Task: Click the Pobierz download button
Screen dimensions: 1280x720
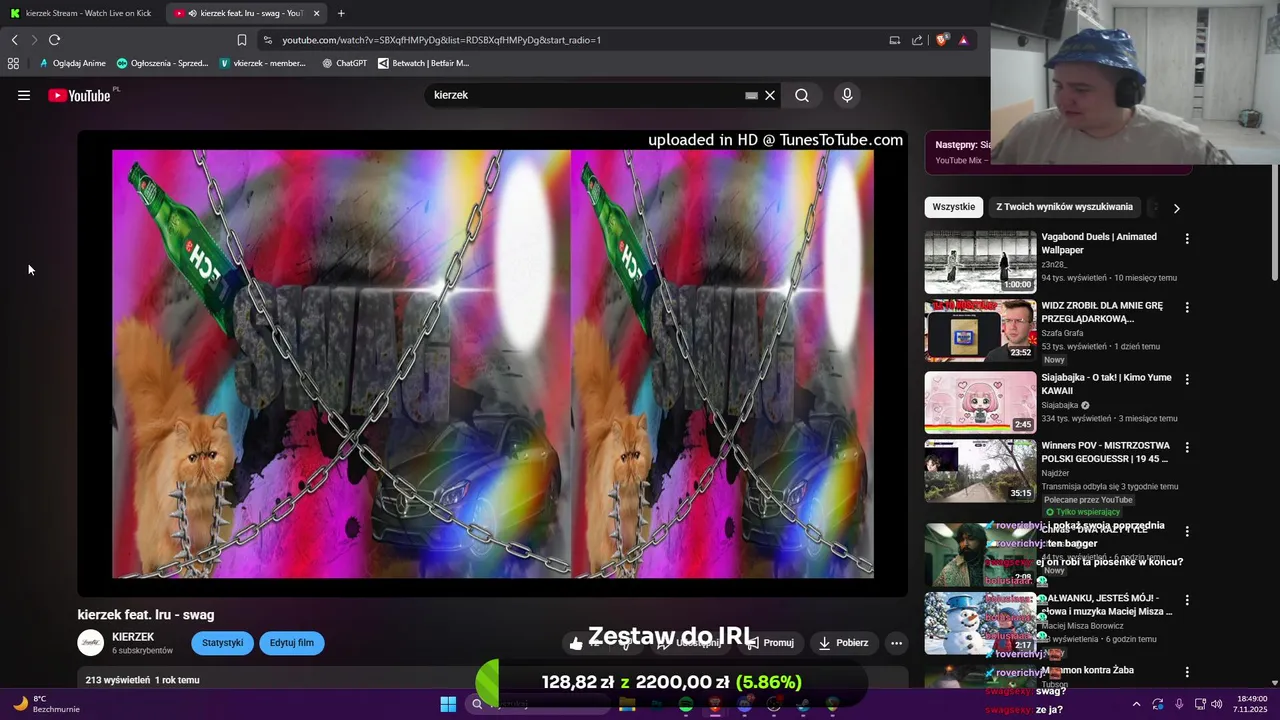Action: pyautogui.click(x=843, y=643)
